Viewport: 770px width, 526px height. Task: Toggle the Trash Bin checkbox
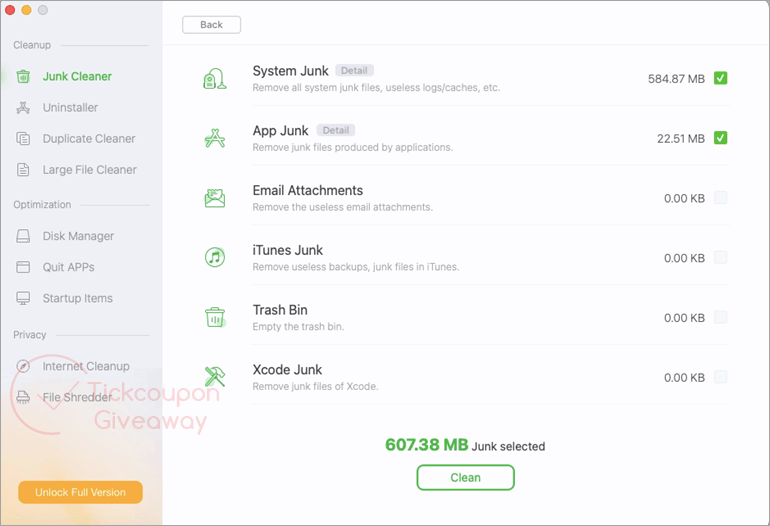tap(720, 317)
